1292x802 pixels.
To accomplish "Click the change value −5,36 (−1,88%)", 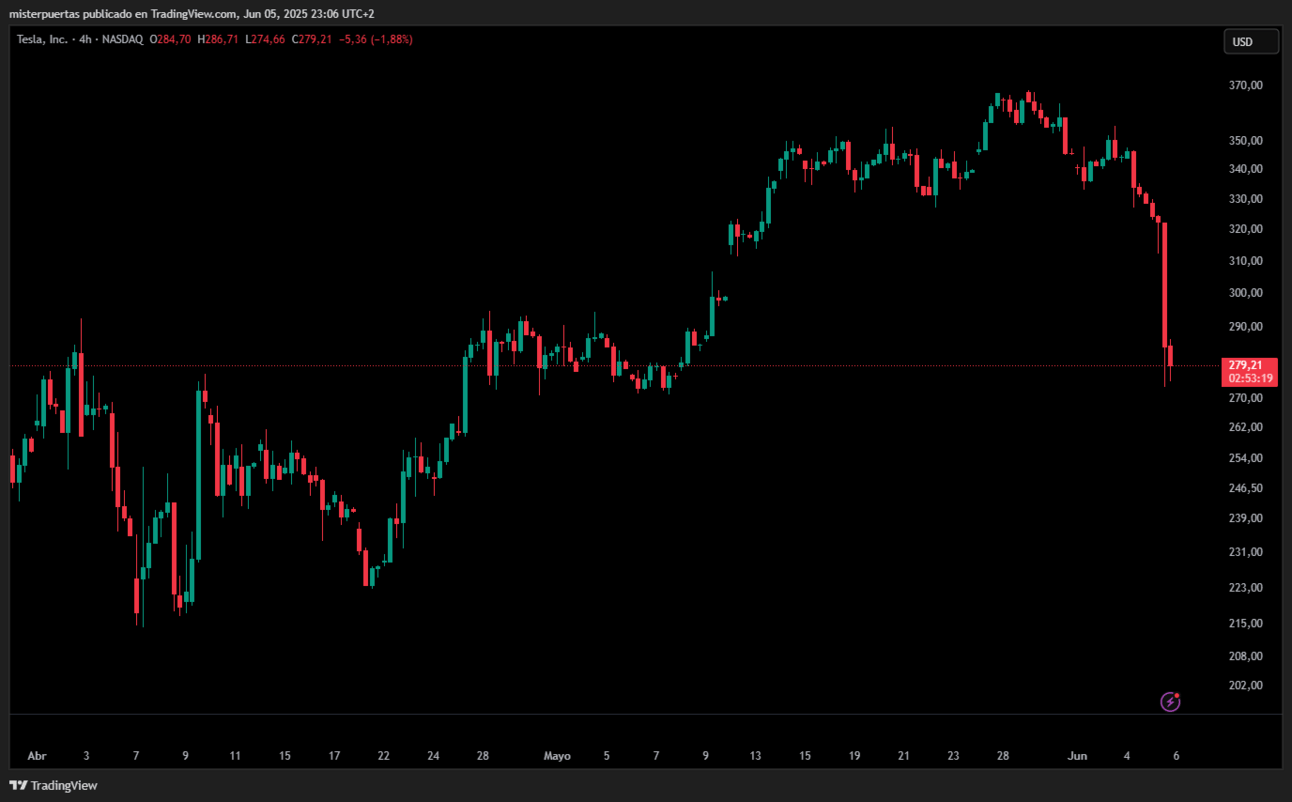I will [375, 40].
